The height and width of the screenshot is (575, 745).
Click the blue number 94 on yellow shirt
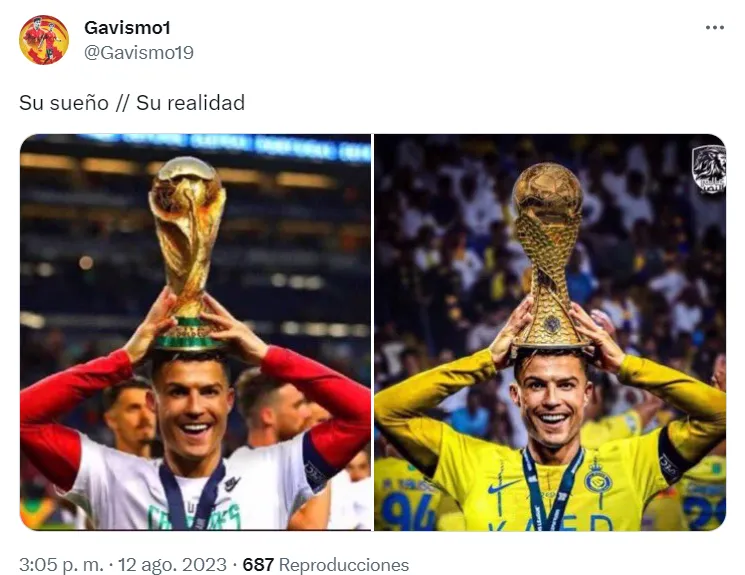[410, 510]
